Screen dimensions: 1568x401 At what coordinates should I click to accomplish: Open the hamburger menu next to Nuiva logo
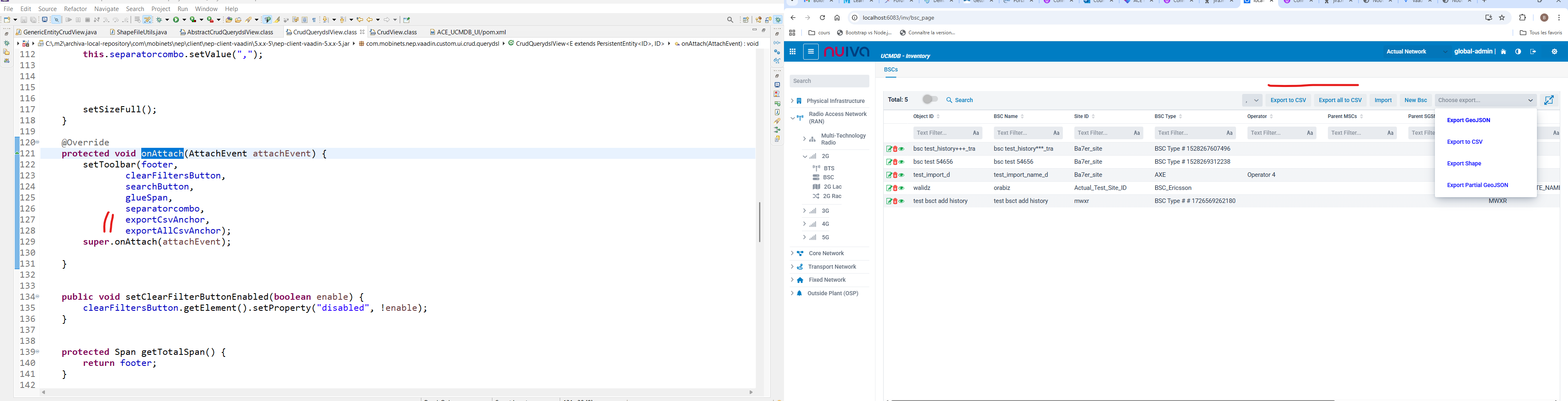coord(811,52)
